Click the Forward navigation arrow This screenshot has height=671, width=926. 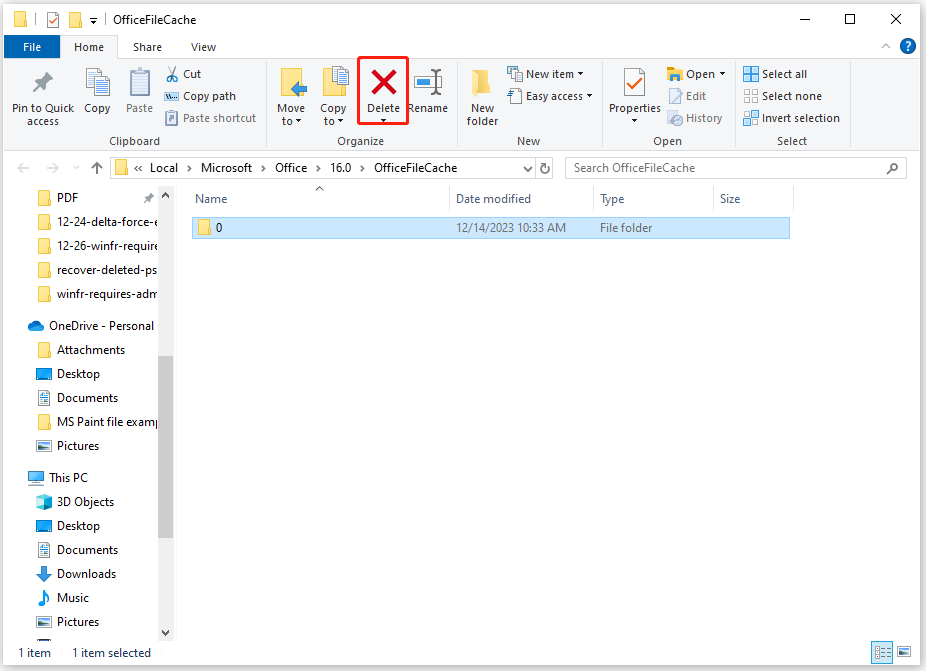53,168
